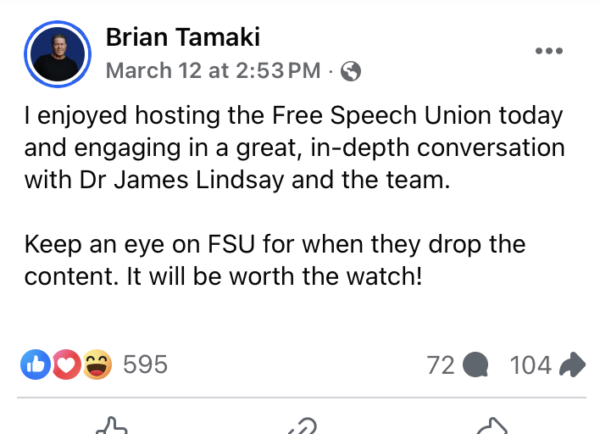Screen dimensions: 600x434
Task: Click the laughing haha reaction icon
Action: 98,365
